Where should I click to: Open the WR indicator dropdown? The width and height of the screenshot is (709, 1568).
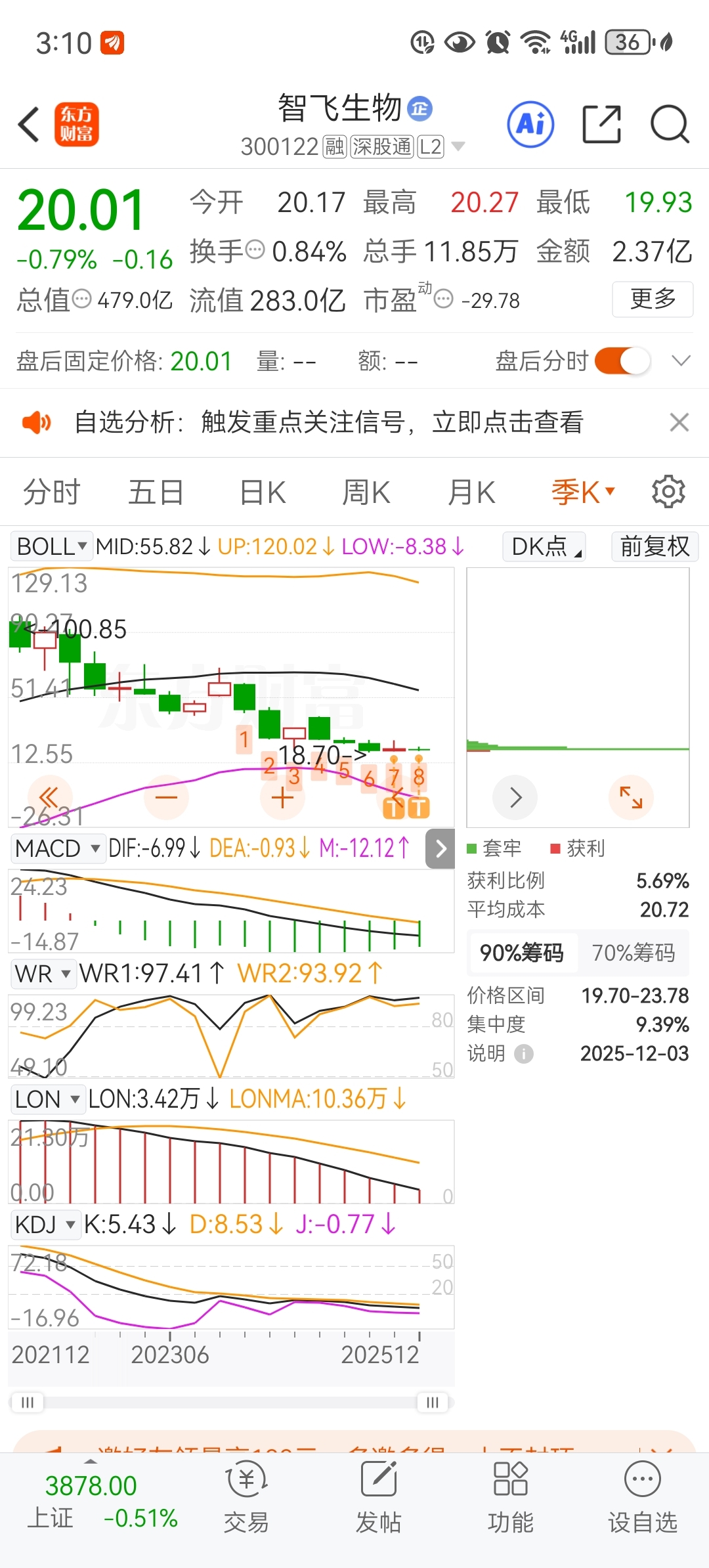43,973
